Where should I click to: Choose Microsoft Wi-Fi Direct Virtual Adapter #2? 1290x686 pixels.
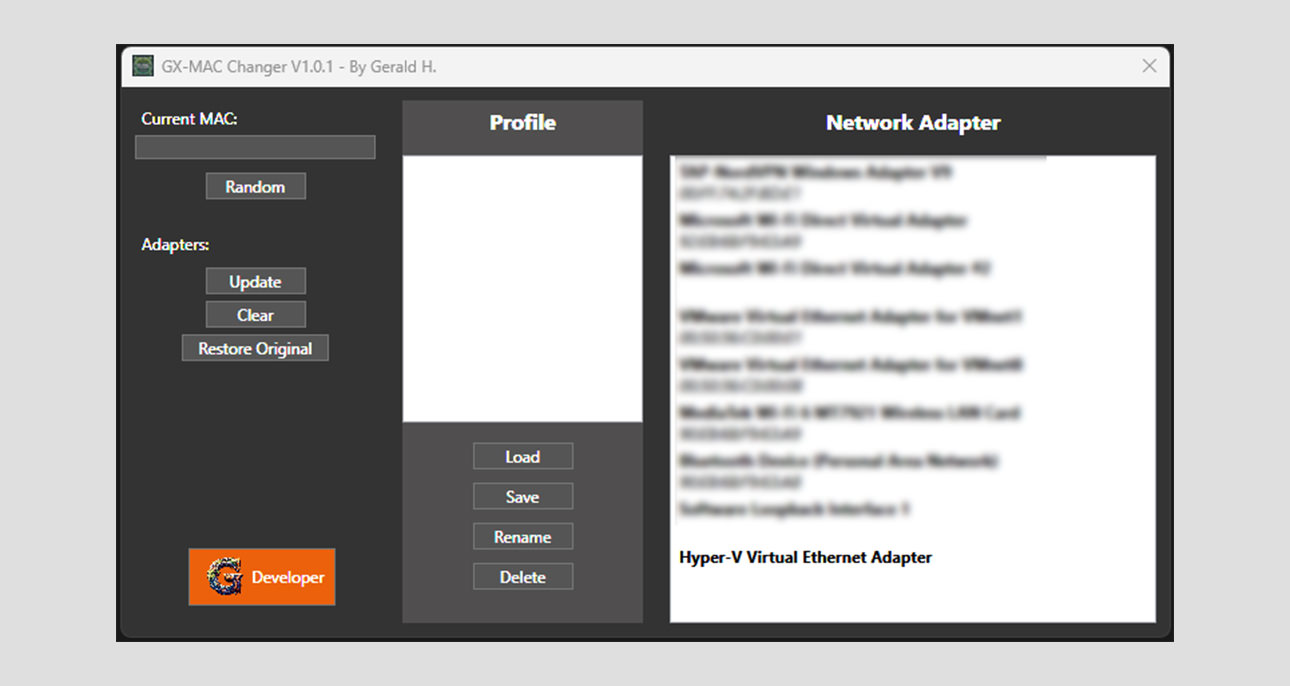click(834, 268)
